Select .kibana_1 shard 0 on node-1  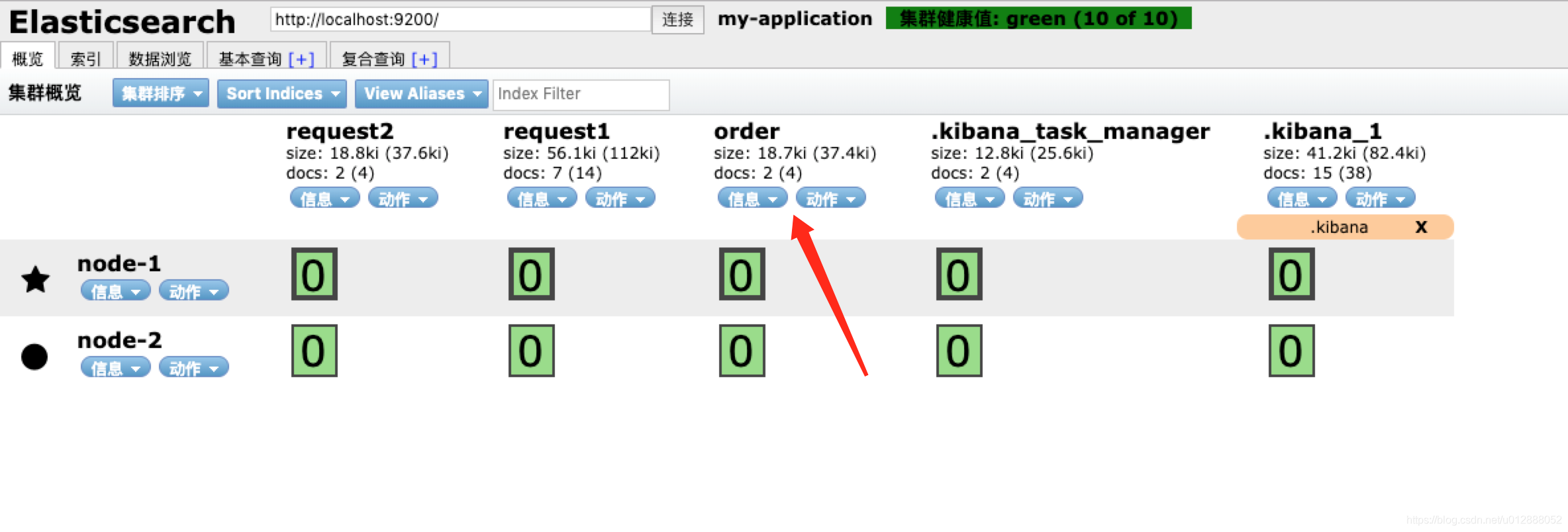pos(1292,274)
